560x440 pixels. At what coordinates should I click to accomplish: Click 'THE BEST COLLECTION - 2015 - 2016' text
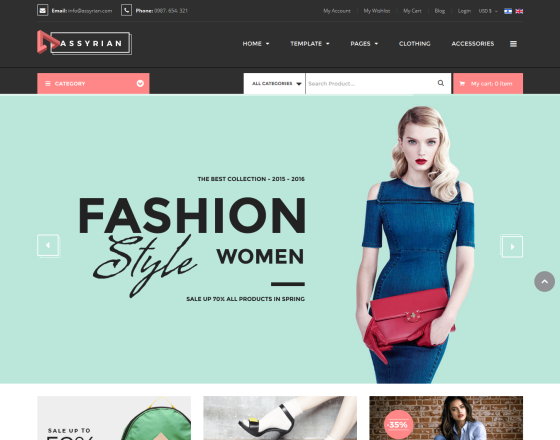point(251,179)
